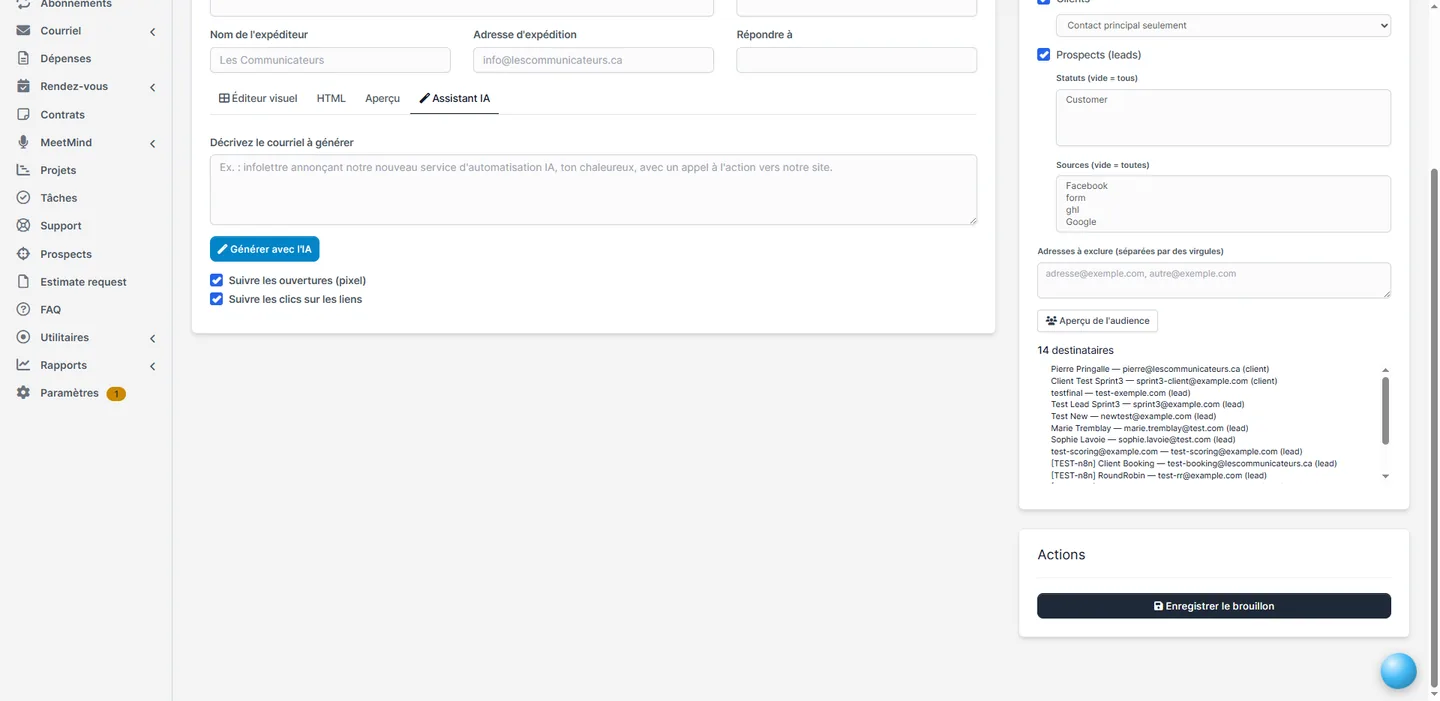Click the Support lifebuoy icon
1440x701 pixels.
[x=23, y=226]
